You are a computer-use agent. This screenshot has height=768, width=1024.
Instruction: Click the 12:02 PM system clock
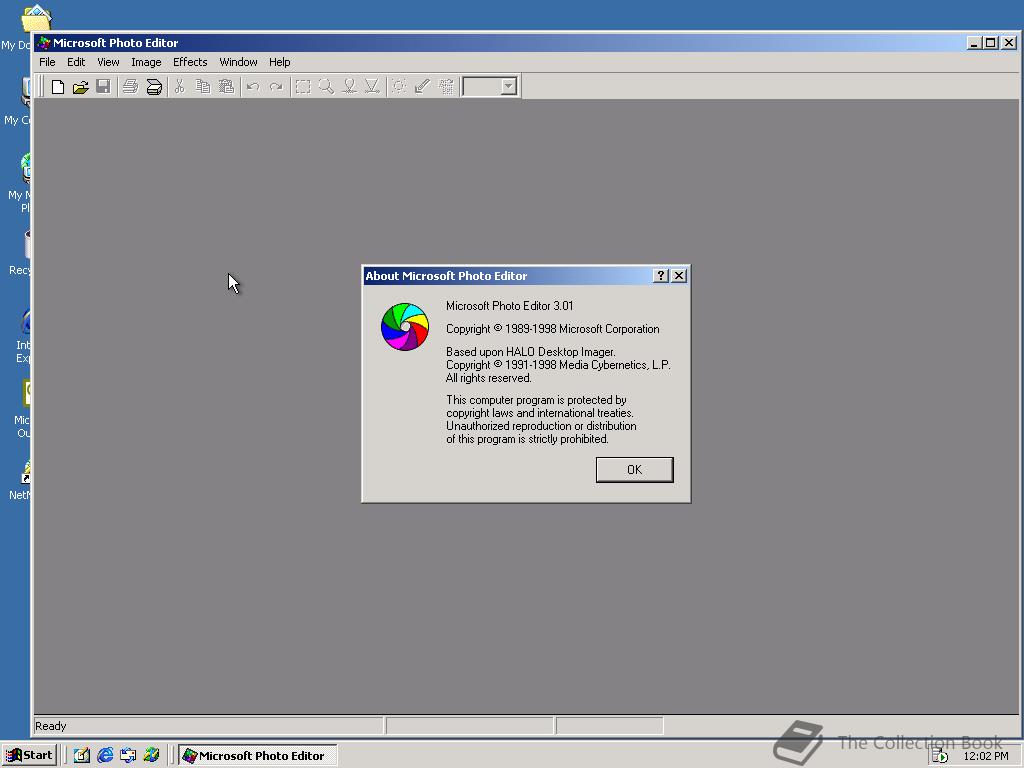985,756
